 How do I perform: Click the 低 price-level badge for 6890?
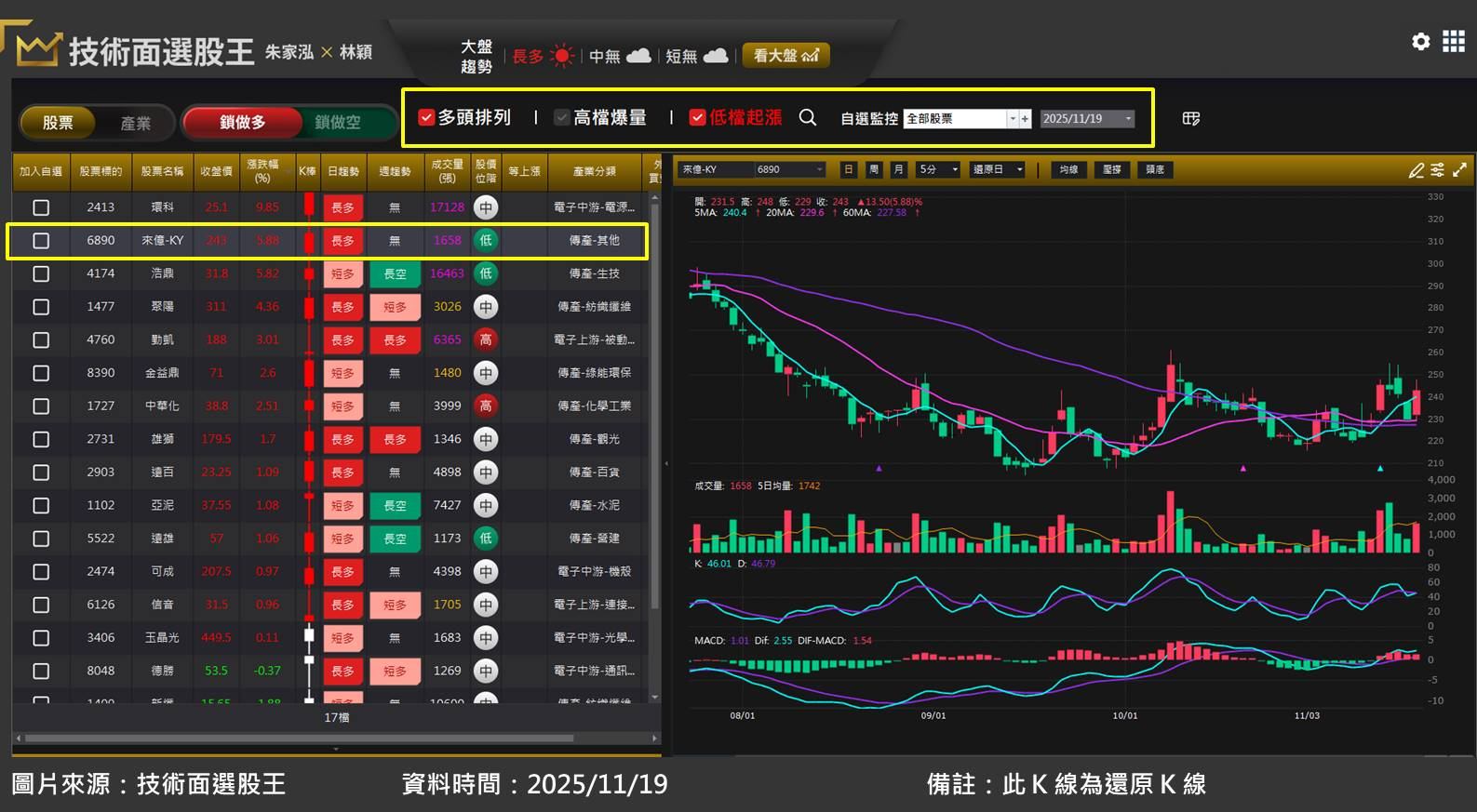tap(485, 240)
